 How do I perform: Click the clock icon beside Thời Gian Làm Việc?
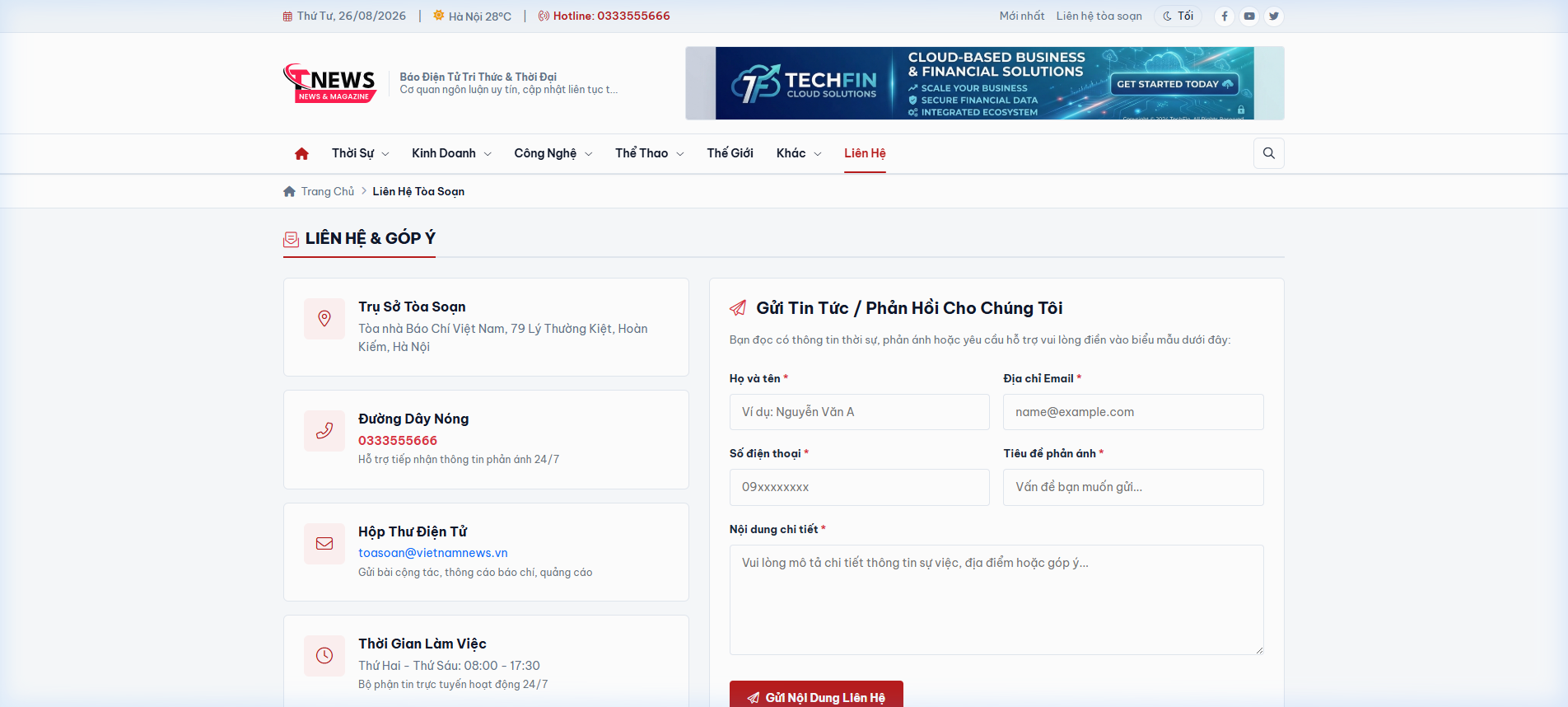click(324, 656)
